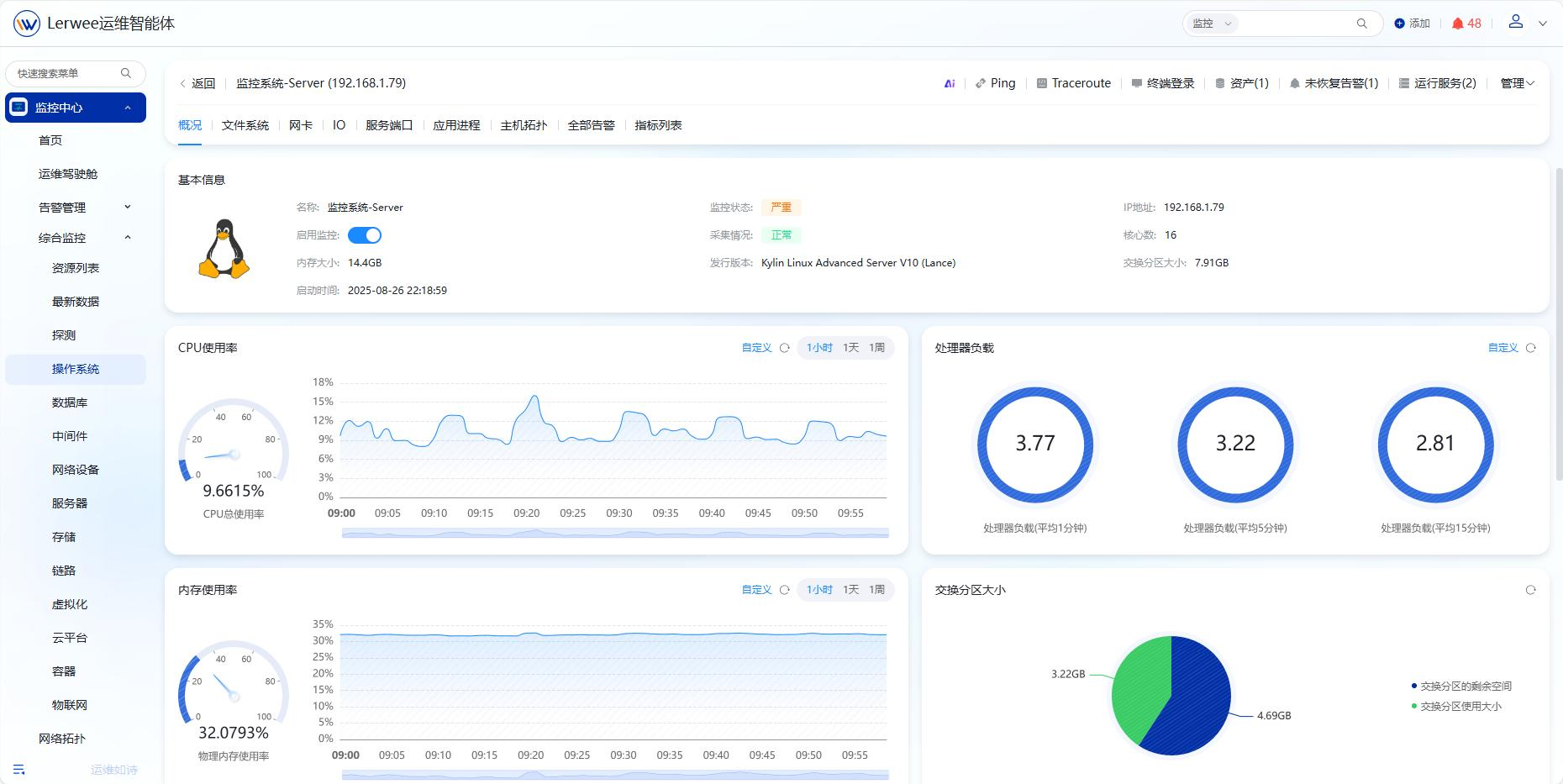This screenshot has width=1563, height=784.
Task: Select 1小时 range for CPU chart
Action: pos(819,348)
